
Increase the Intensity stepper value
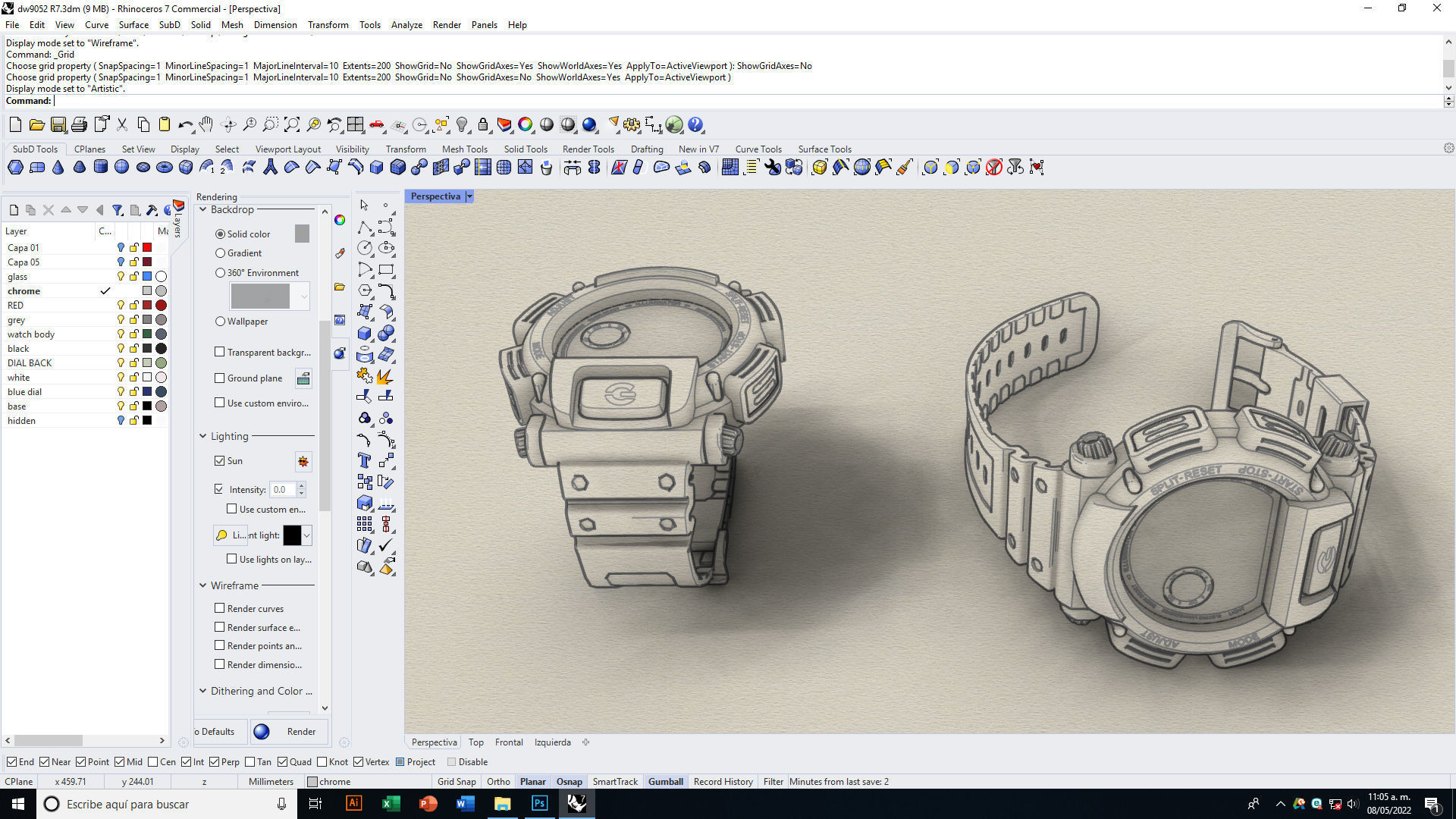pyautogui.click(x=301, y=486)
